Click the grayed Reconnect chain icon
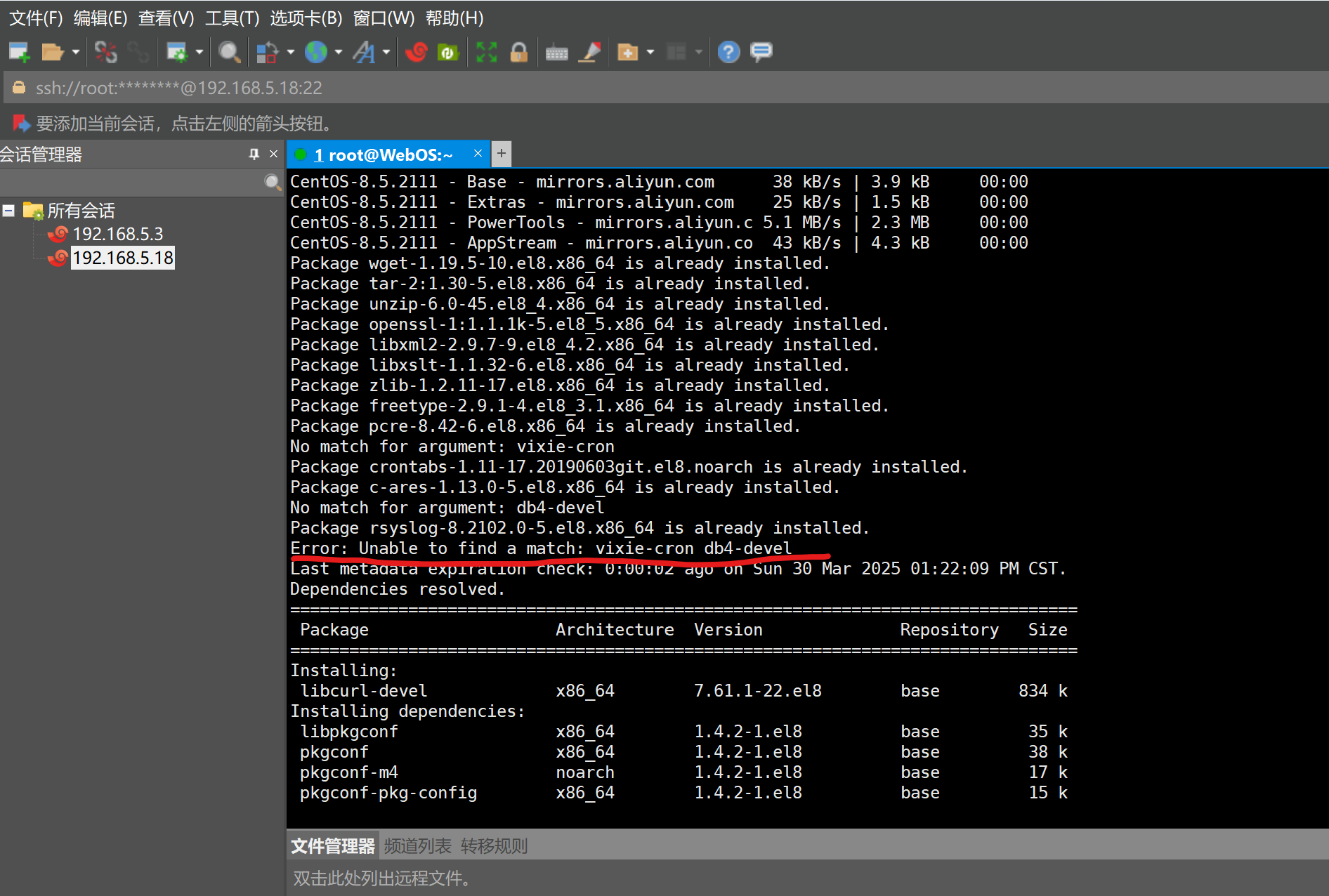 click(x=138, y=52)
